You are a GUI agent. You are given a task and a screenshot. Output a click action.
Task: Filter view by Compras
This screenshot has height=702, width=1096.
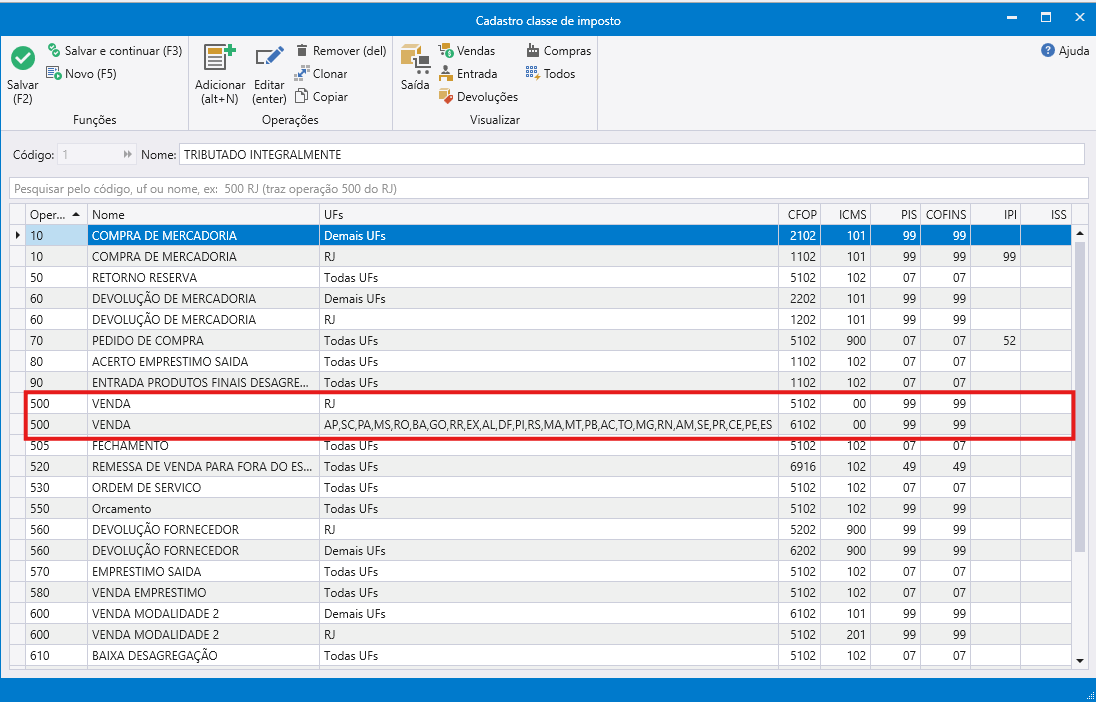pos(558,50)
